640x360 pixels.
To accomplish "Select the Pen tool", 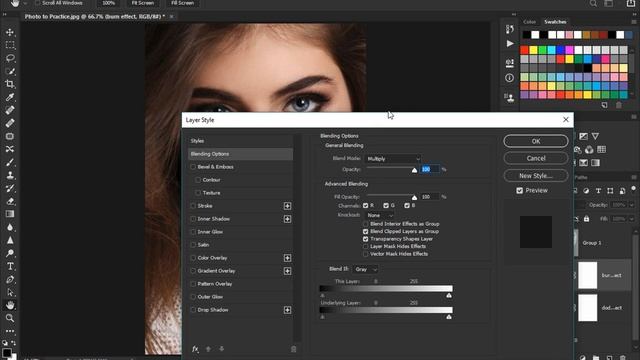I will click(x=10, y=280).
